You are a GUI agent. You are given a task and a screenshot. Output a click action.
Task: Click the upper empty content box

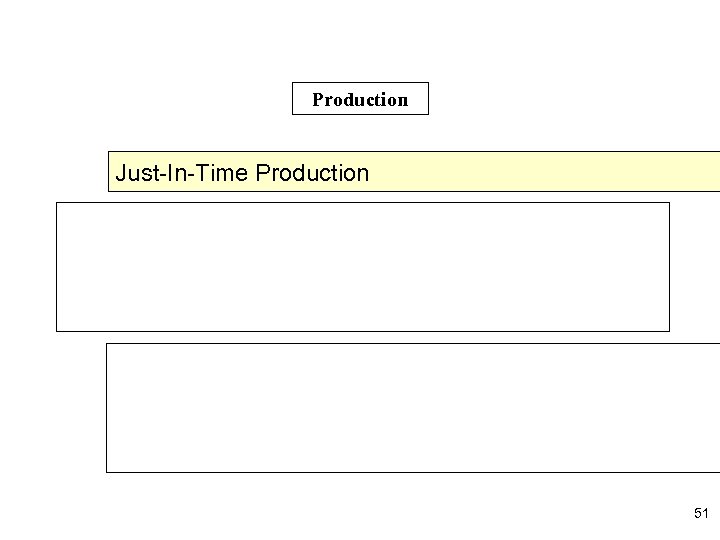click(x=362, y=266)
